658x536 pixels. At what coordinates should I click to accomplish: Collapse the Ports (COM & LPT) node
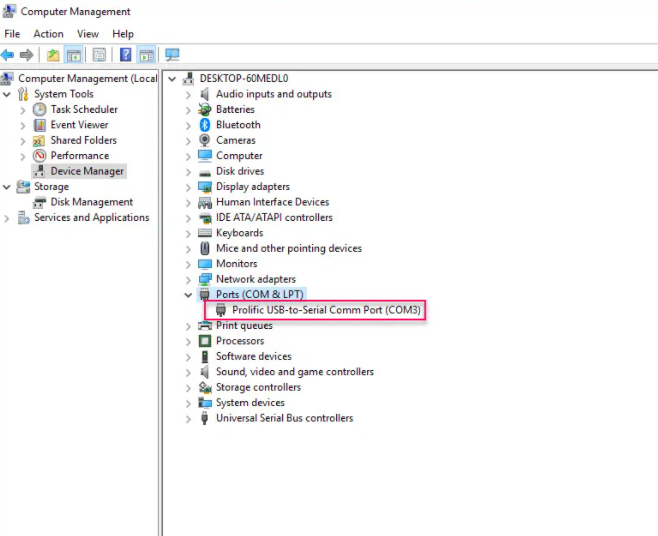pos(188,295)
